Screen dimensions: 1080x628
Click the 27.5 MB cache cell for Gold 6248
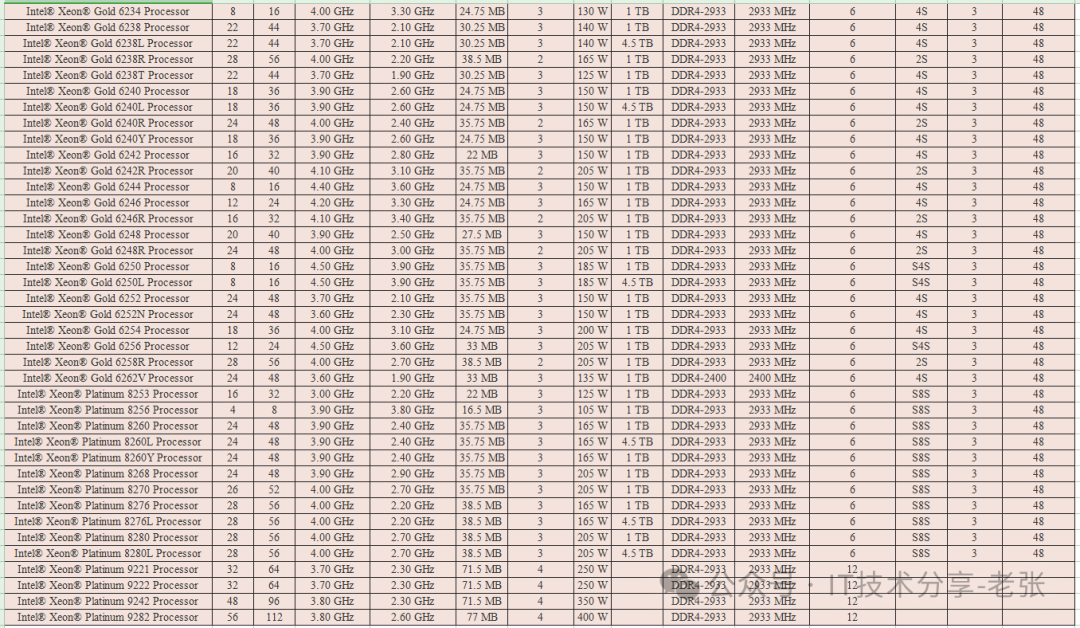pos(481,234)
